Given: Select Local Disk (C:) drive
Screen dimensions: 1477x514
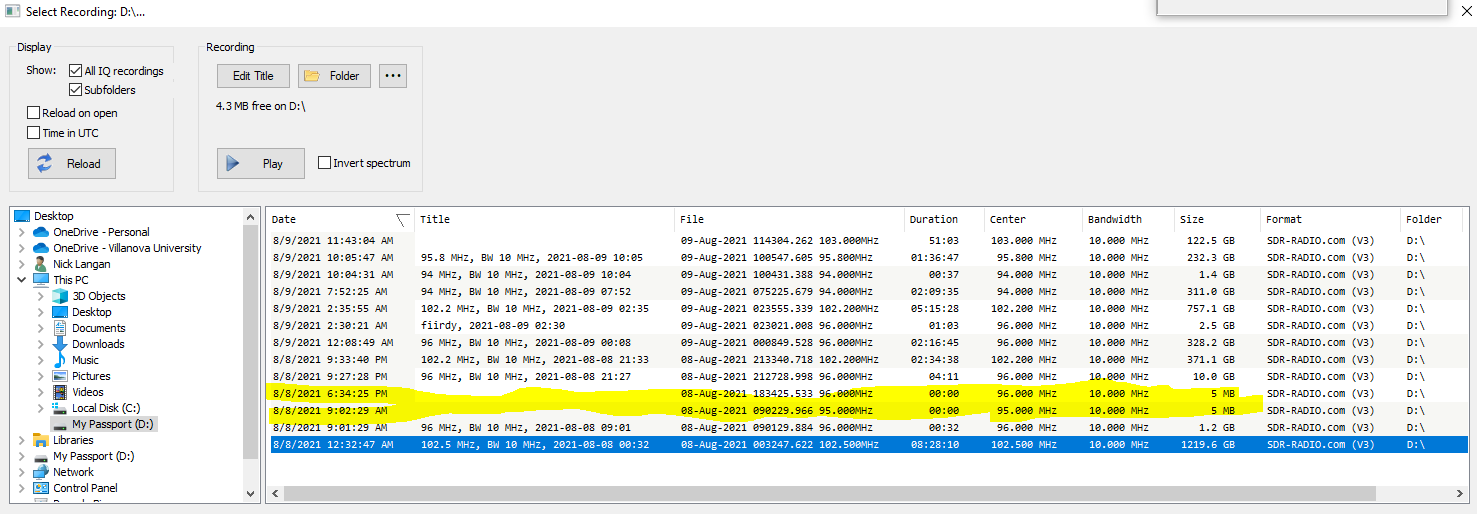Looking at the screenshot, I should [106, 408].
